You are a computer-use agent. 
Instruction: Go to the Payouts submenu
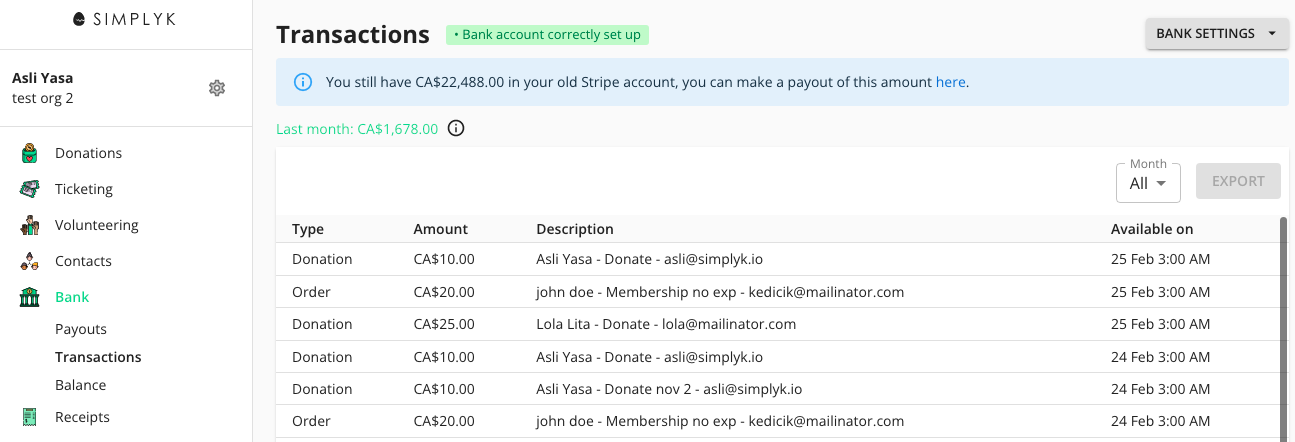81,329
